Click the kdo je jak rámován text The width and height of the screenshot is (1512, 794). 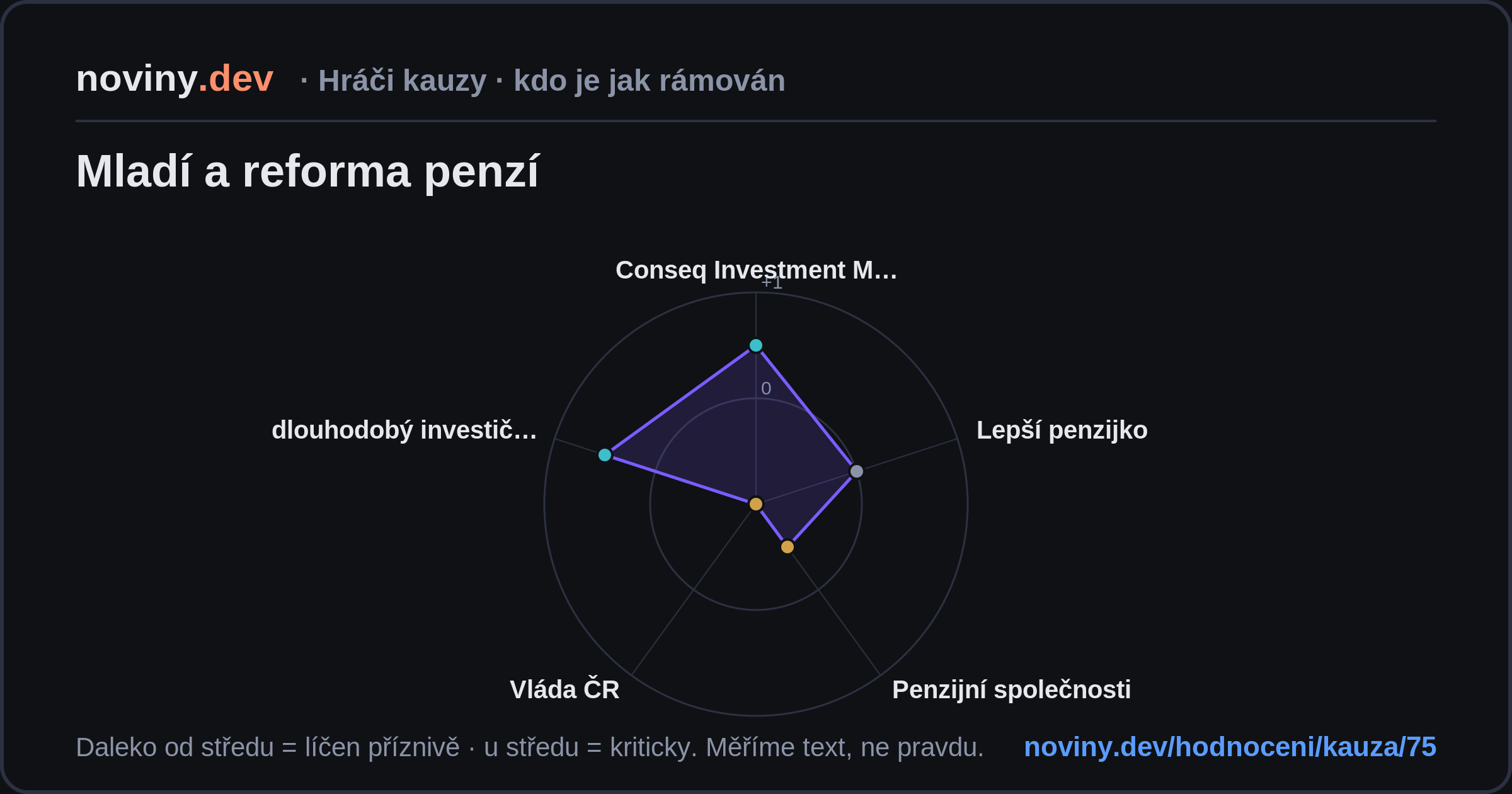pos(650,81)
